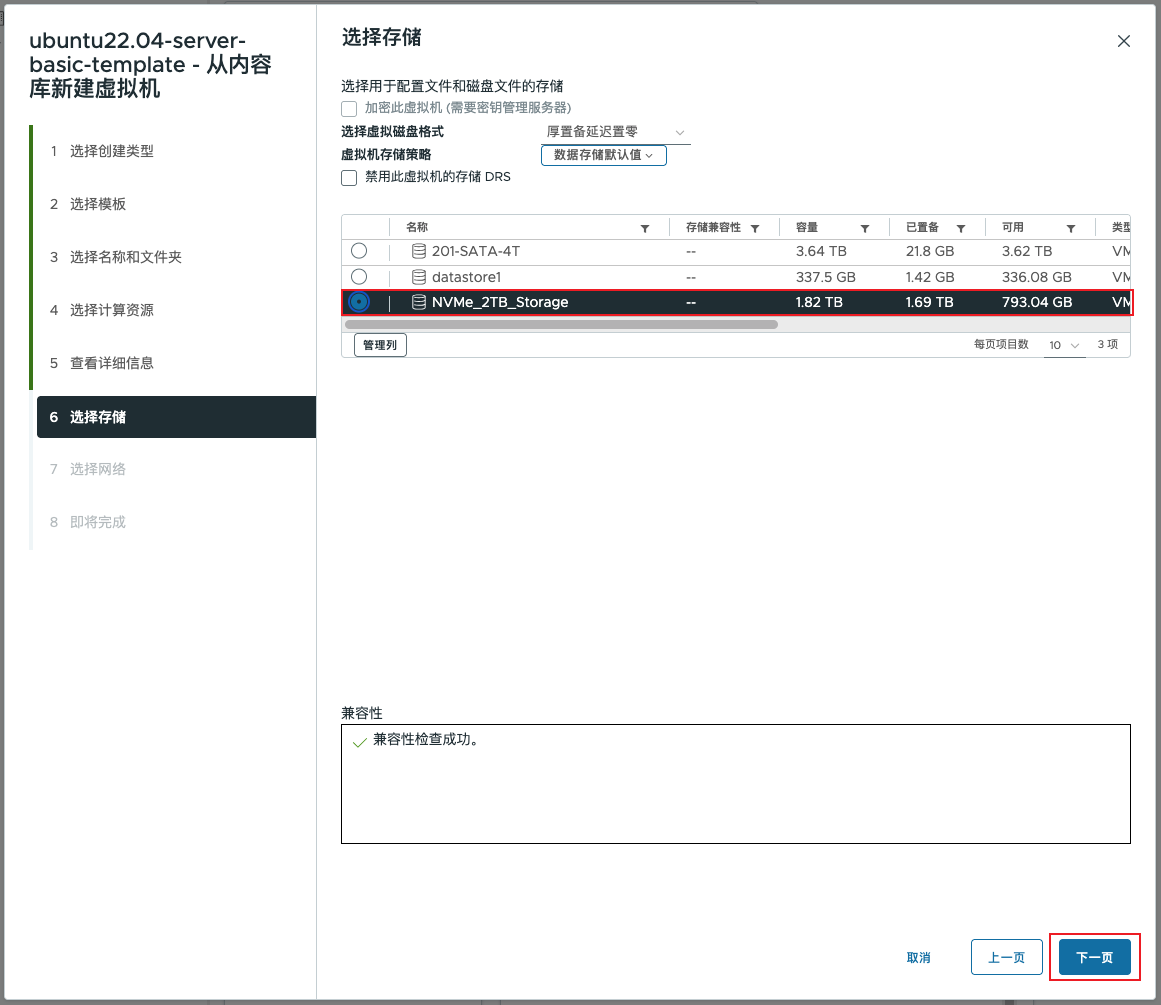Open 选择虚拟磁盘格式 dropdown showing 厚置备延迟置零

click(x=615, y=133)
